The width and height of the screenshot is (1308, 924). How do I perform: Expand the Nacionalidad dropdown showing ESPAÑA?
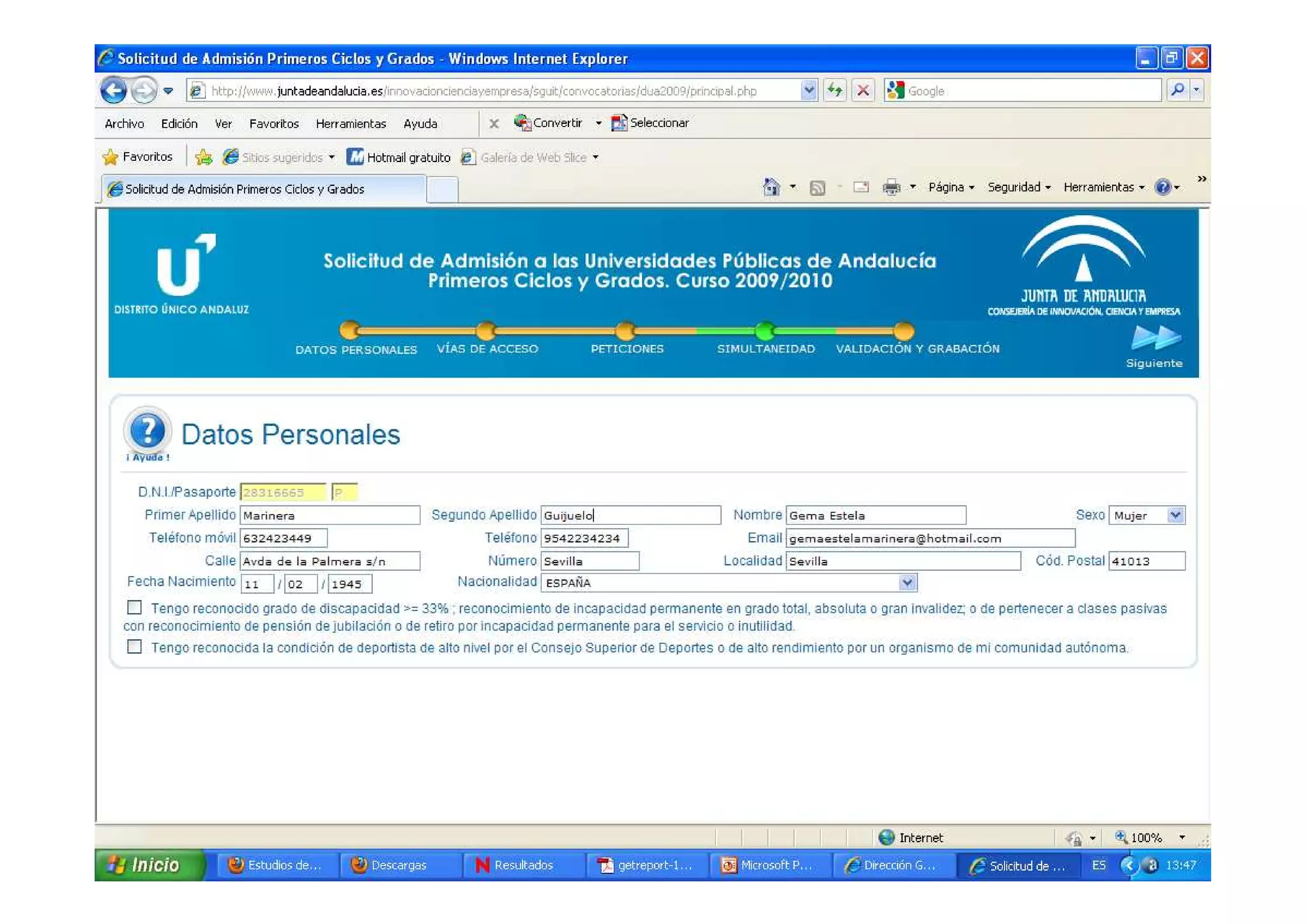point(908,582)
